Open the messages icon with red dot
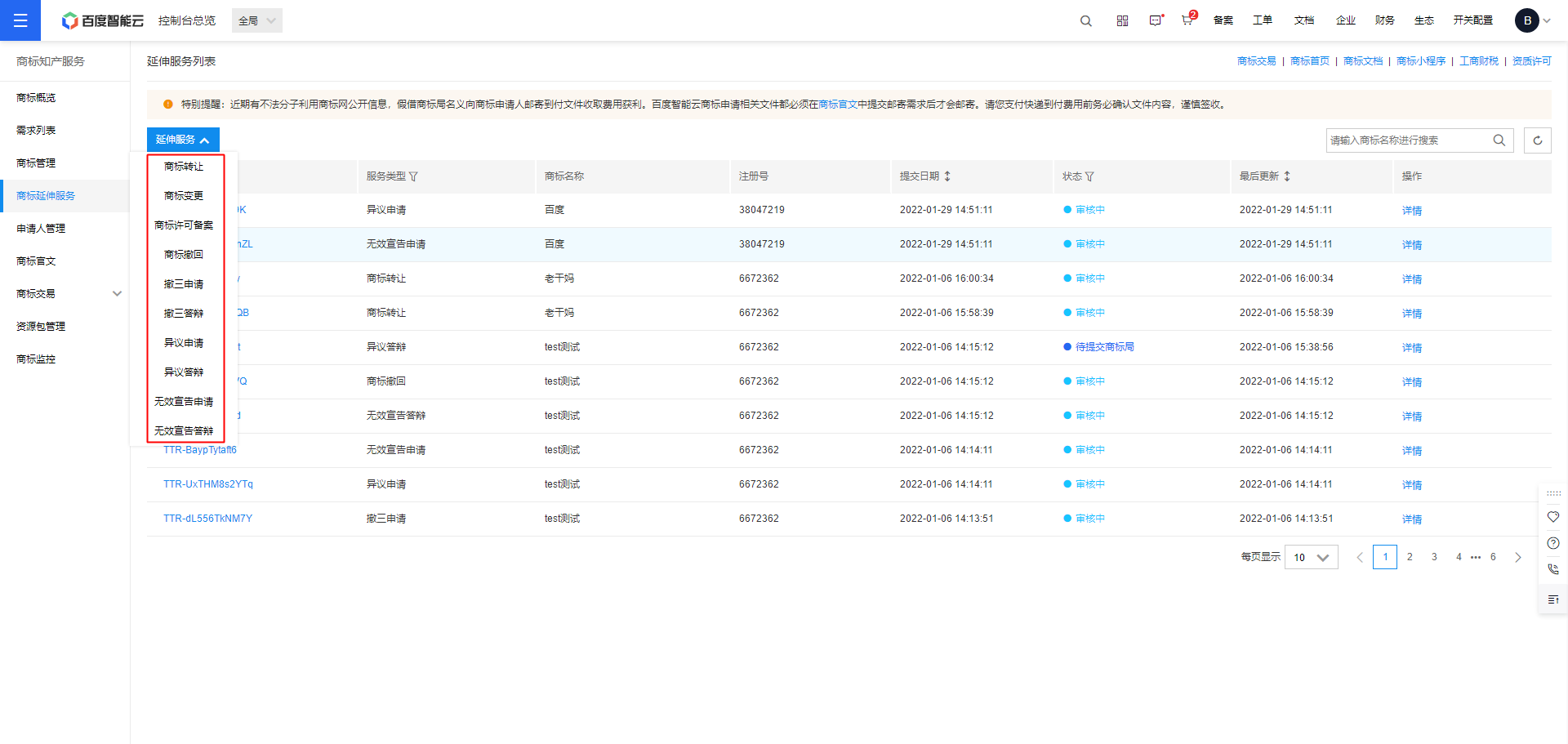Image resolution: width=1568 pixels, height=744 pixels. (1156, 20)
